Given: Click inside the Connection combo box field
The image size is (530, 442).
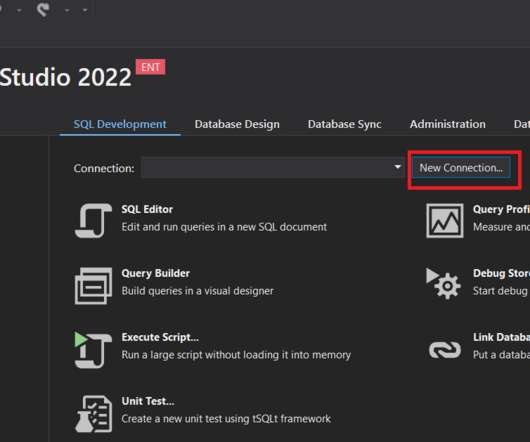Looking at the screenshot, I should 272,167.
